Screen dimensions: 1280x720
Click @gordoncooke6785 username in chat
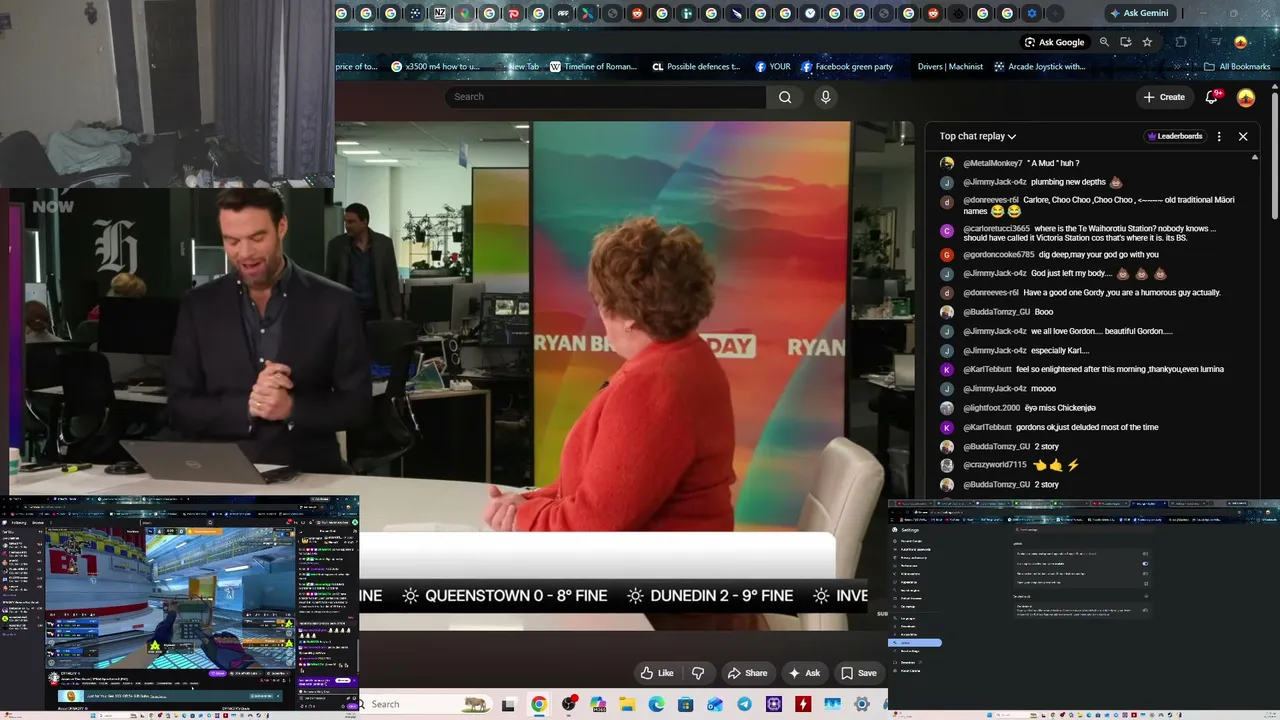pyautogui.click(x=999, y=254)
